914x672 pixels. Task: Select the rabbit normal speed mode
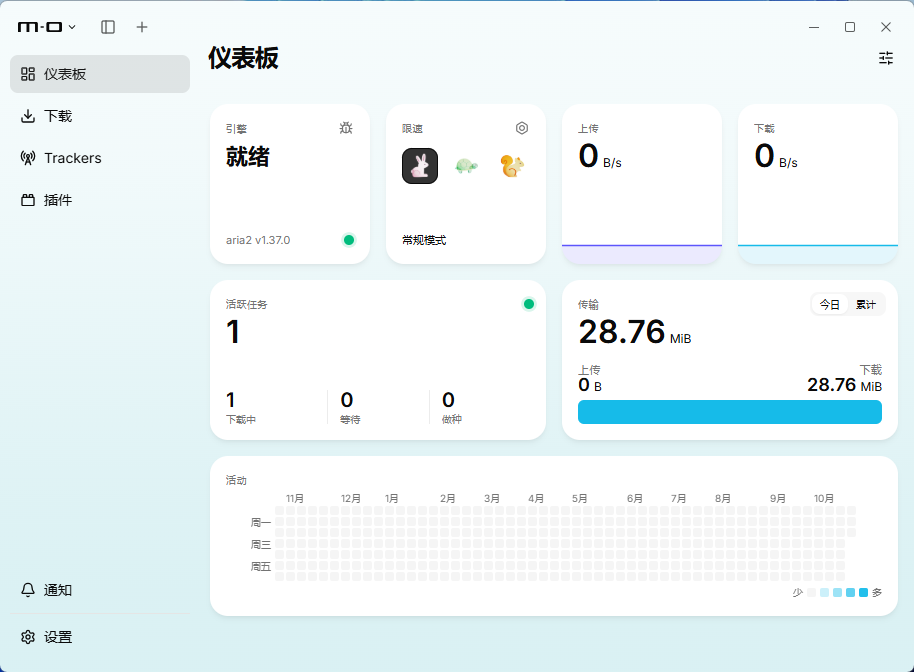coord(420,166)
